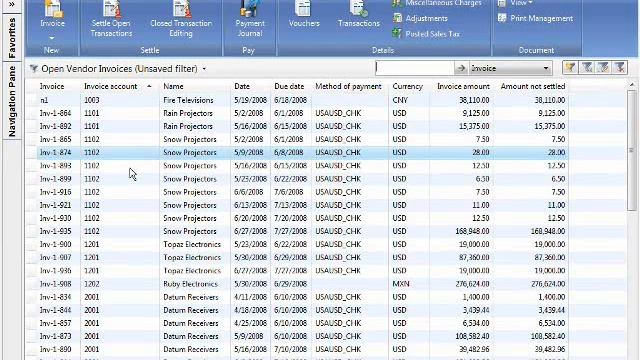
Task: Open the Favorites side tab
Action: tap(12, 38)
